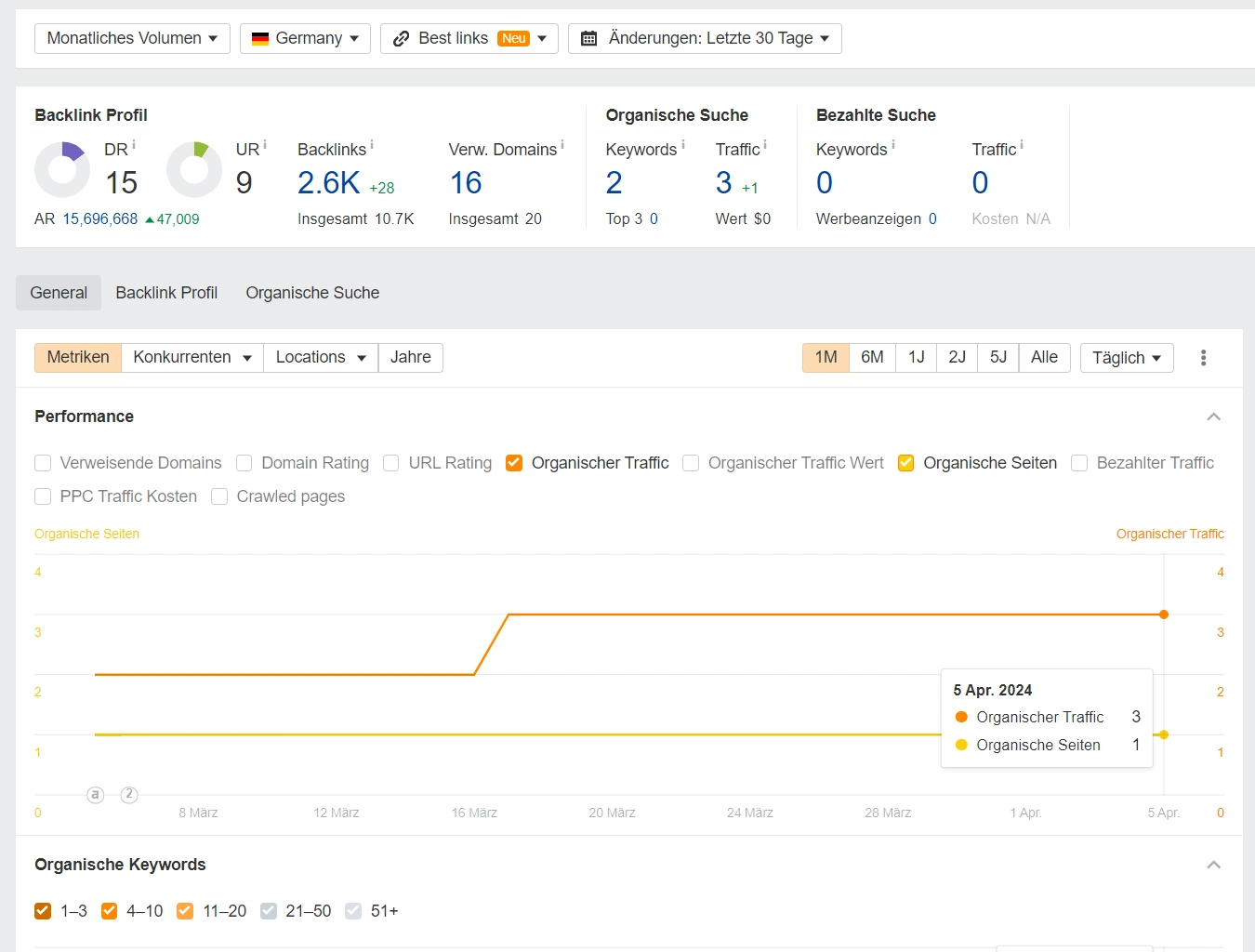Collapse the Performance section

1213,416
